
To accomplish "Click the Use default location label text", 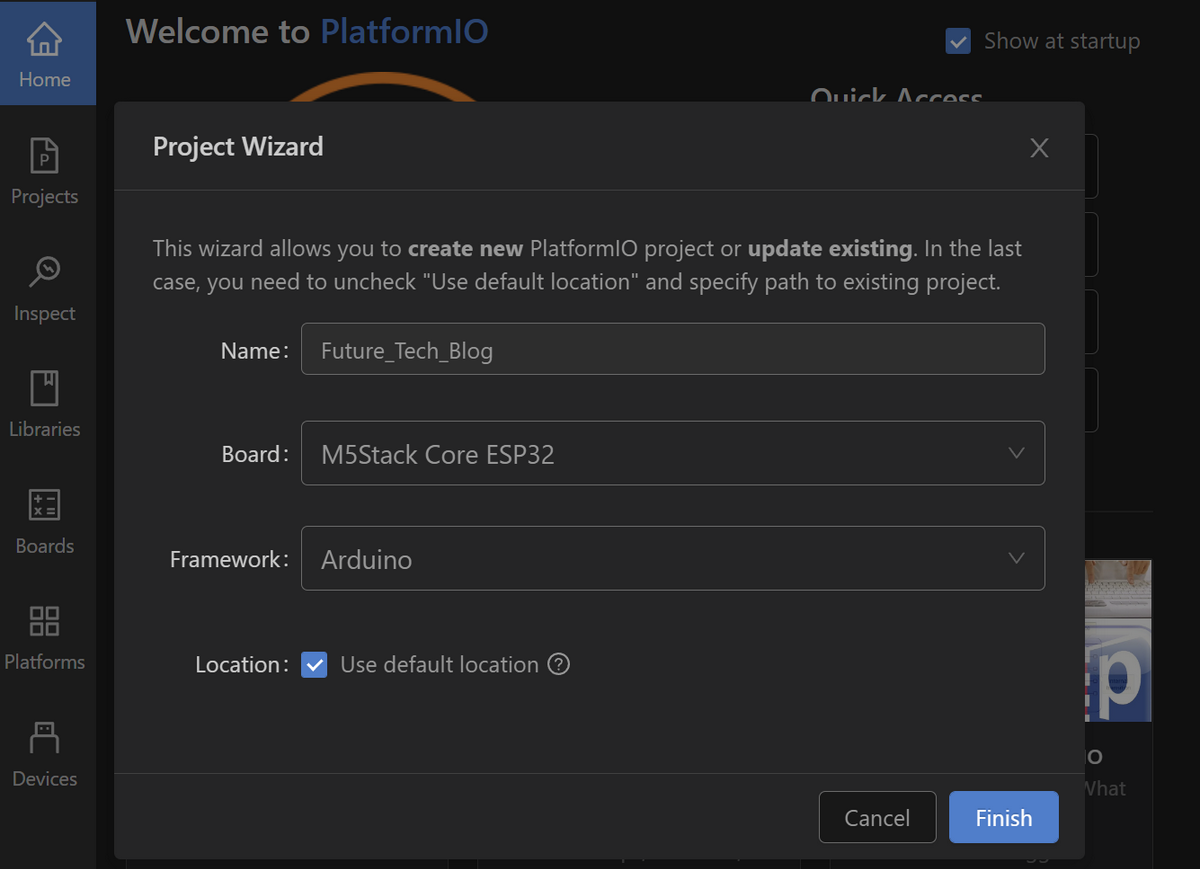I will click(439, 664).
